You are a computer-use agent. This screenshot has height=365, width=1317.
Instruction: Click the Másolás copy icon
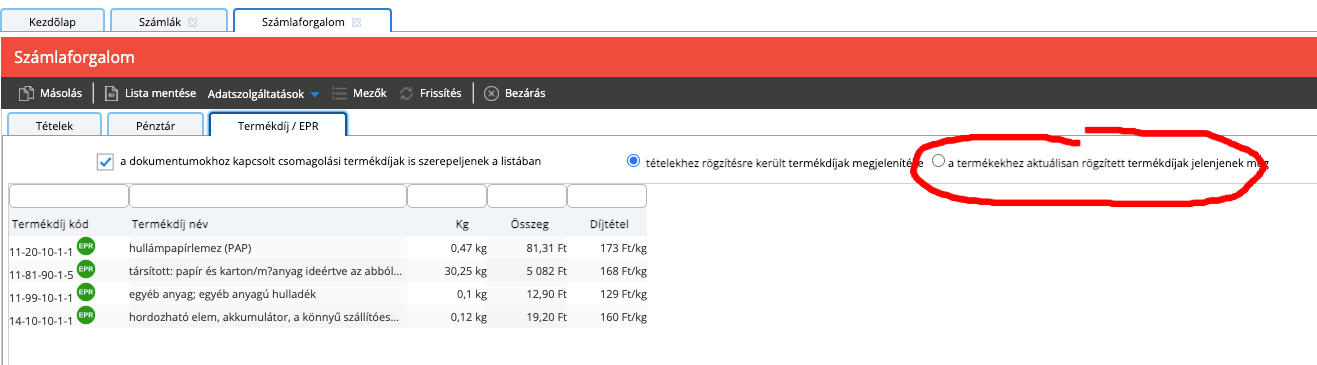coord(26,93)
